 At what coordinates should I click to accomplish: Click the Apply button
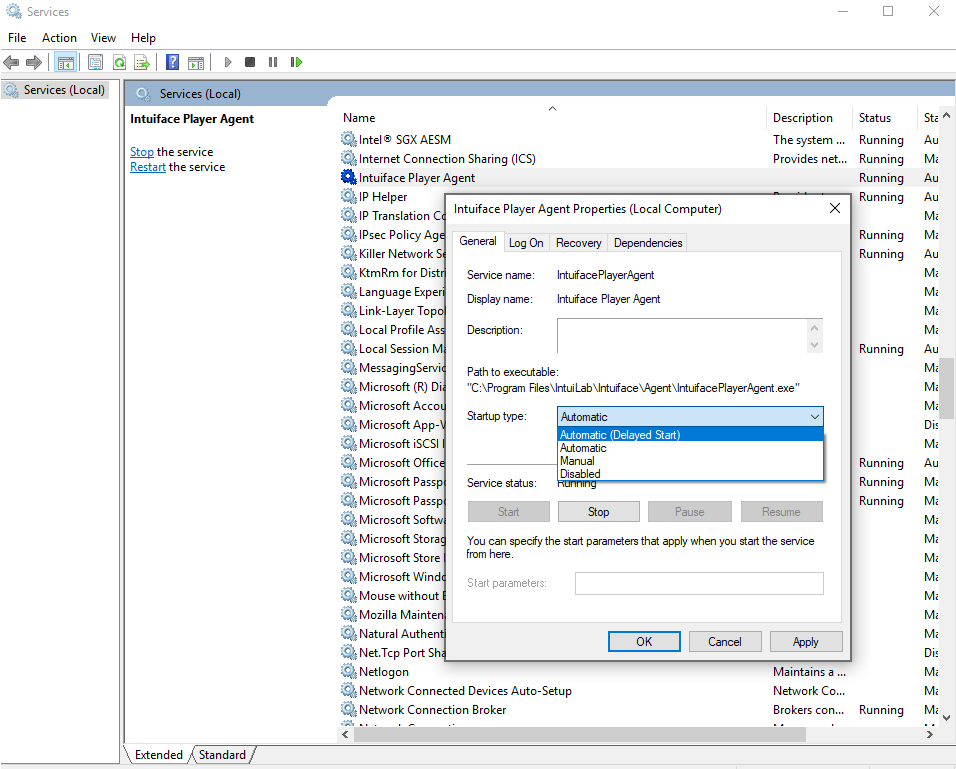pos(805,642)
